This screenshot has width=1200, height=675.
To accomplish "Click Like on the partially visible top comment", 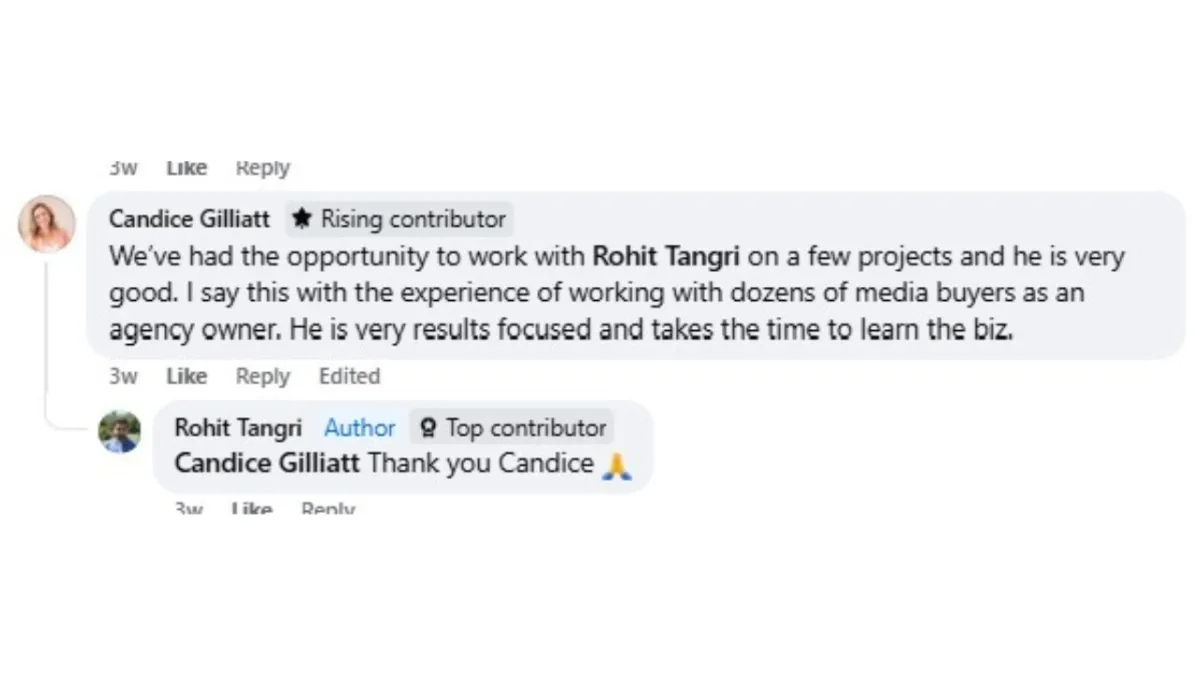I will (x=187, y=168).
